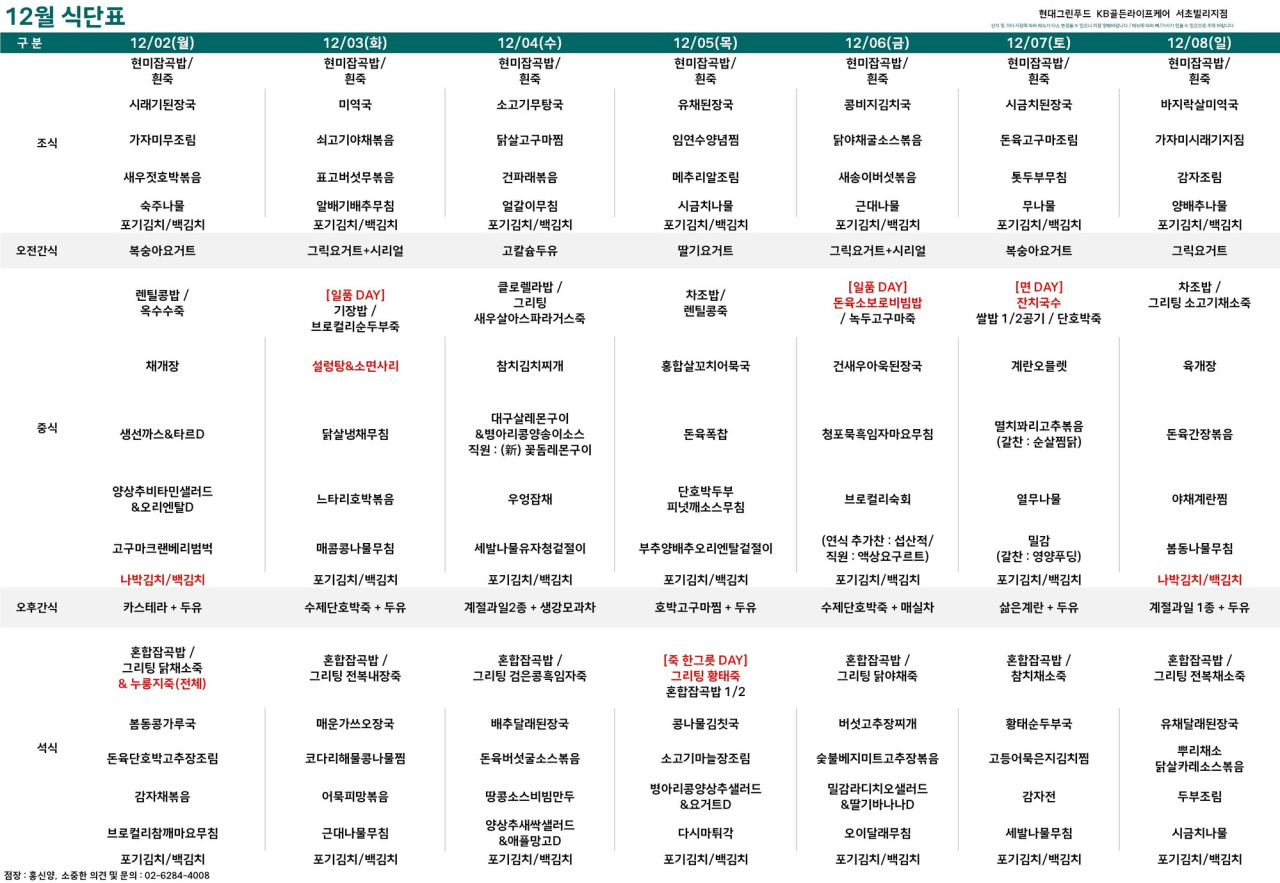Viewport: 1280px width, 883px height.
Task: Select the 12/02(월) column header
Action: [162, 43]
